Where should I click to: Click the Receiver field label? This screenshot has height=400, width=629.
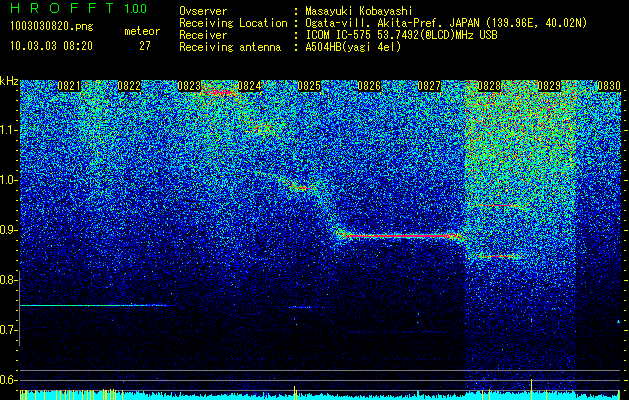tap(203, 35)
